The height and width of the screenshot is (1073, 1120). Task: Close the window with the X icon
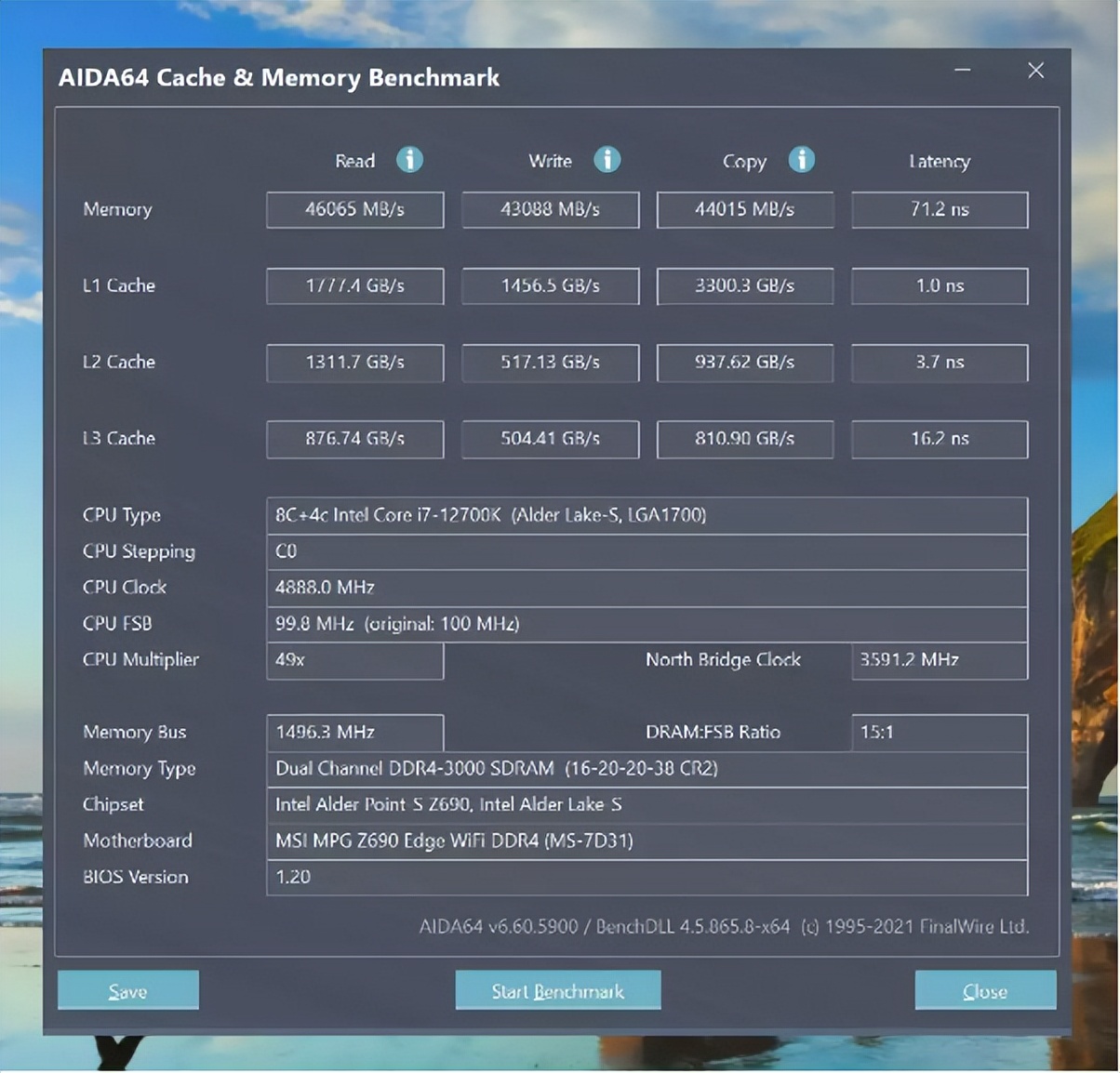[1035, 71]
